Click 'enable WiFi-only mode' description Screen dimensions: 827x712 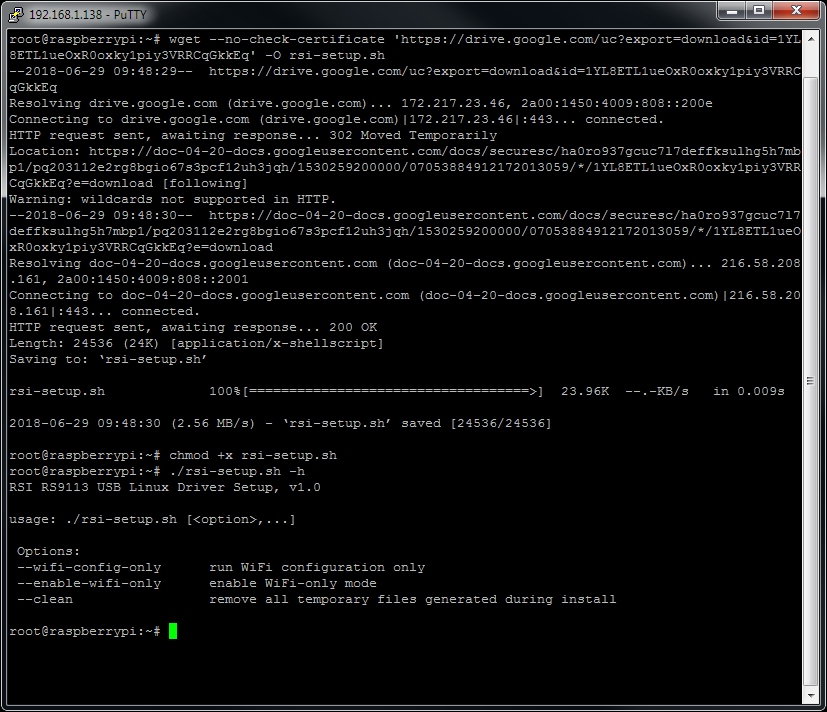[x=293, y=583]
